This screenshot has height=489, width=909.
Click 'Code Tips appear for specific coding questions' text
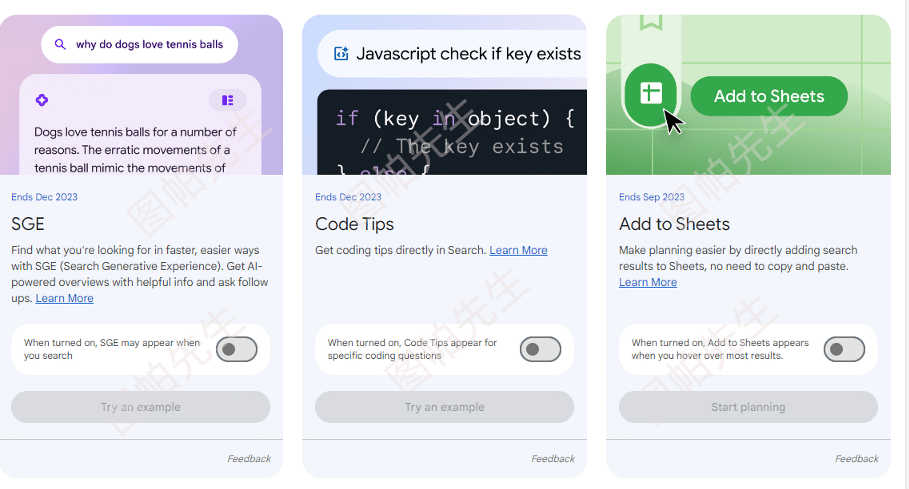412,349
